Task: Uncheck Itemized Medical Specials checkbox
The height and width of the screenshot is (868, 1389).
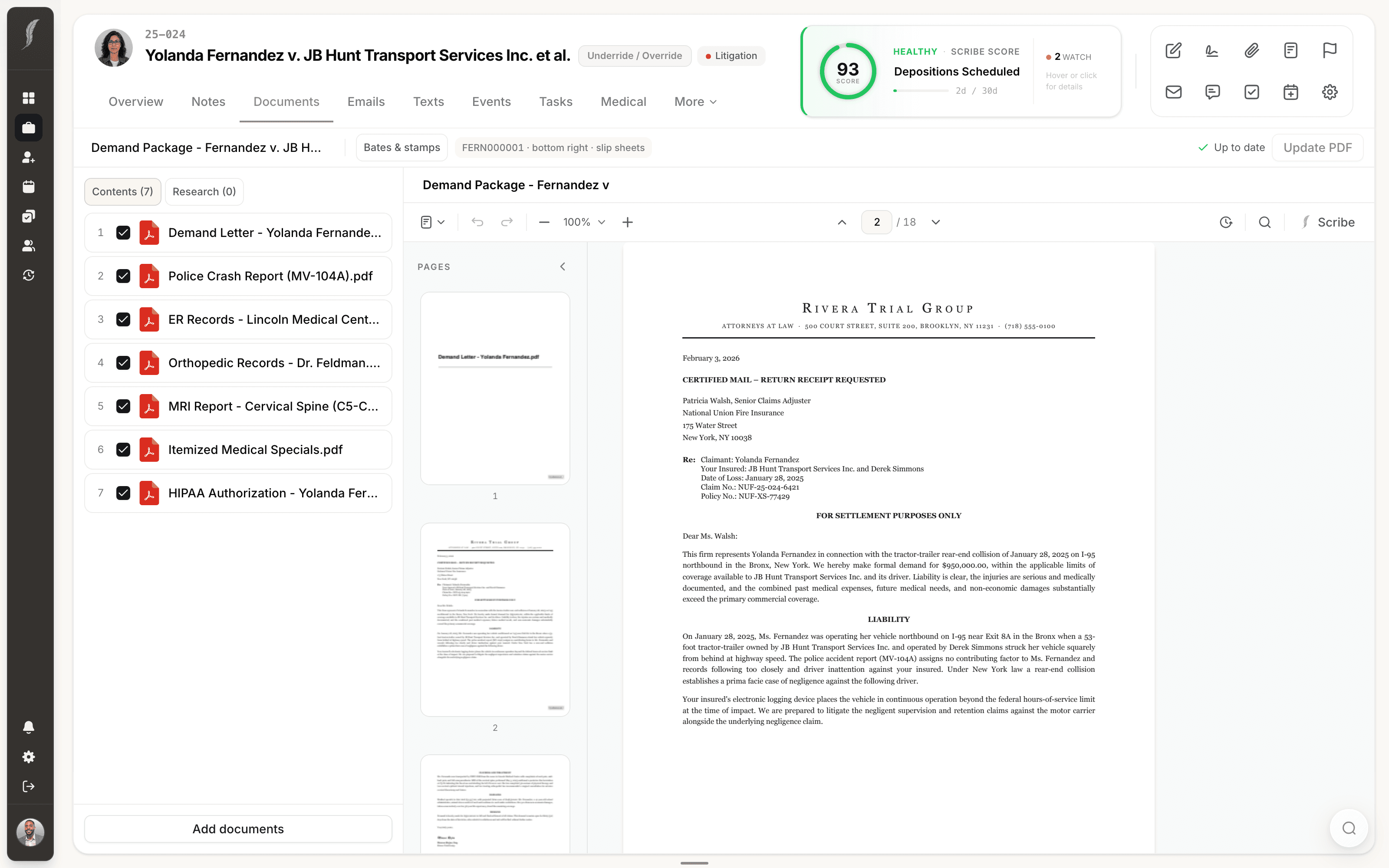Action: [x=123, y=450]
